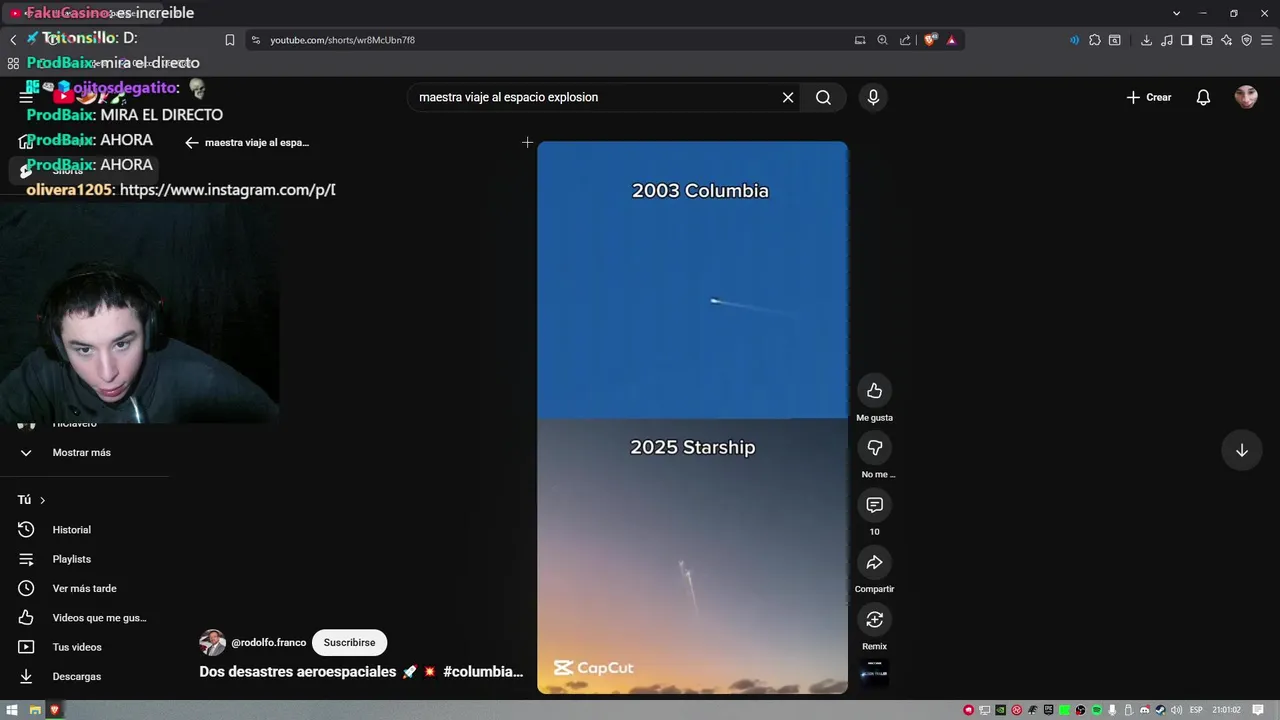Open Brave Shields lion icon
Image resolution: width=1280 pixels, height=720 pixels.
pyautogui.click(x=930, y=40)
